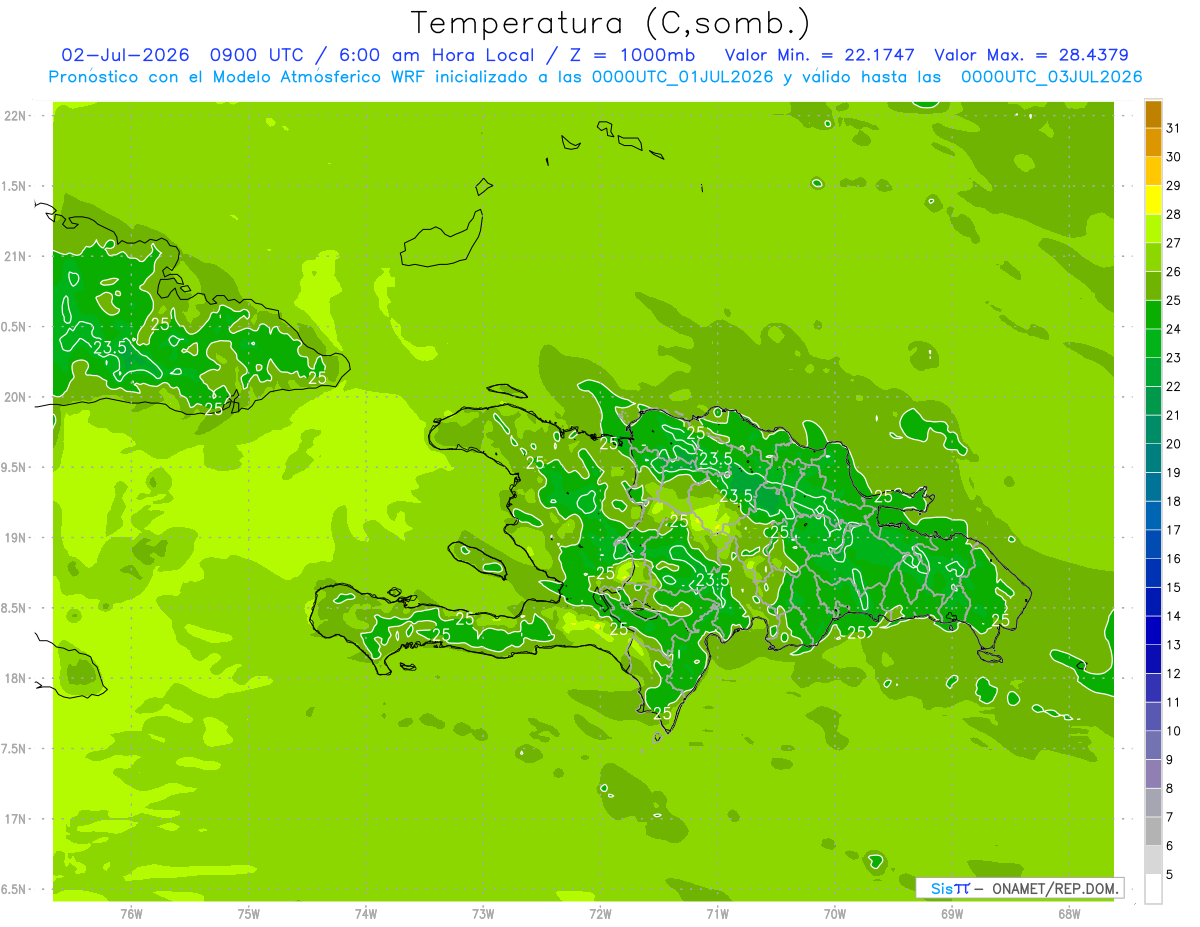Select the white swatch below label 5
Image resolution: width=1200 pixels, height=927 pixels.
click(x=1153, y=889)
